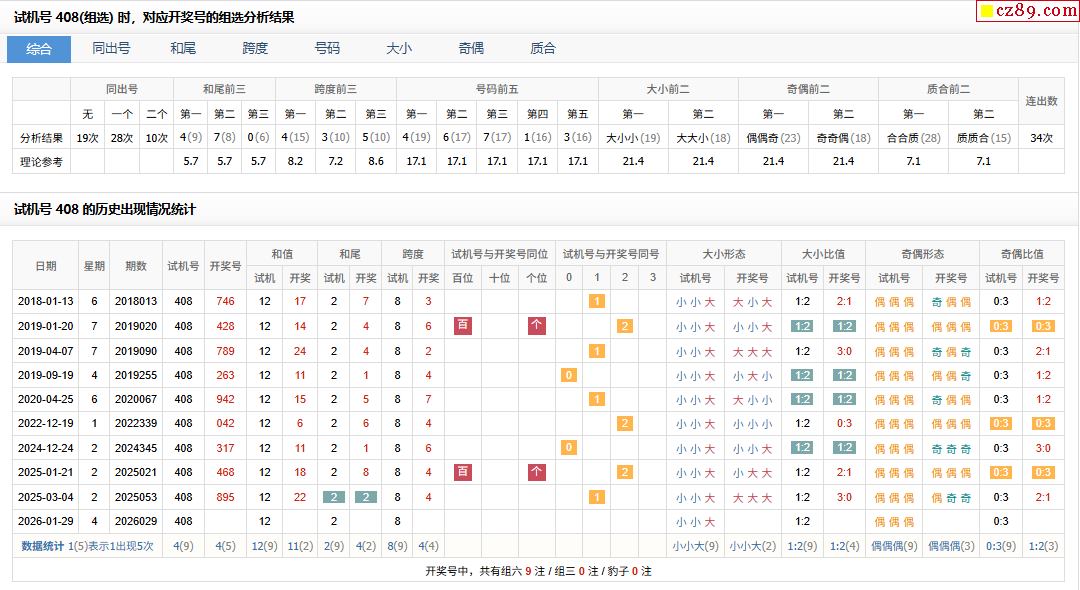Click the 期数 column header
Viewport: 1080px width, 590px height.
(x=136, y=266)
